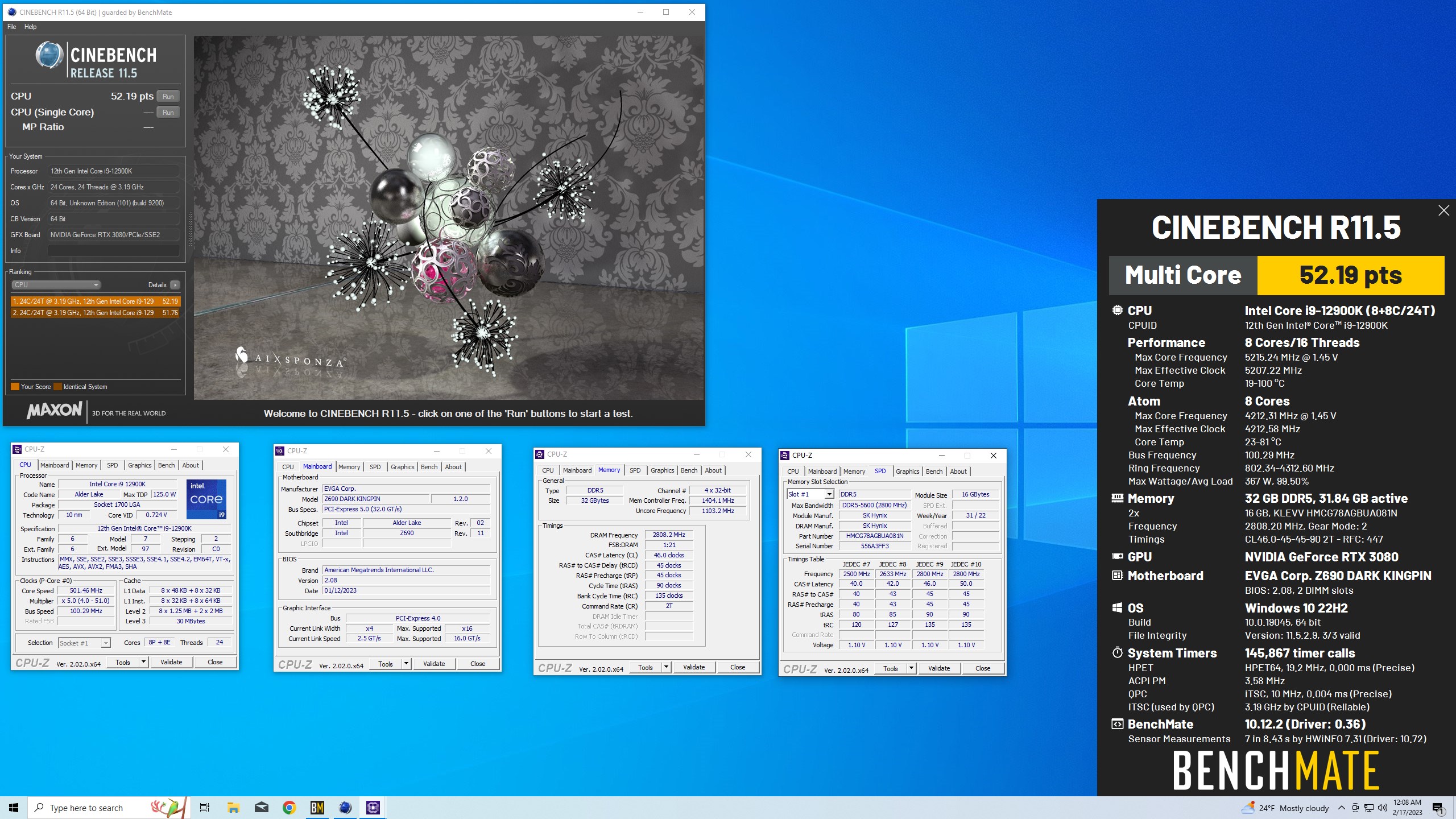1456x819 pixels.
Task: Open the volume control in system tray
Action: click(1383, 808)
